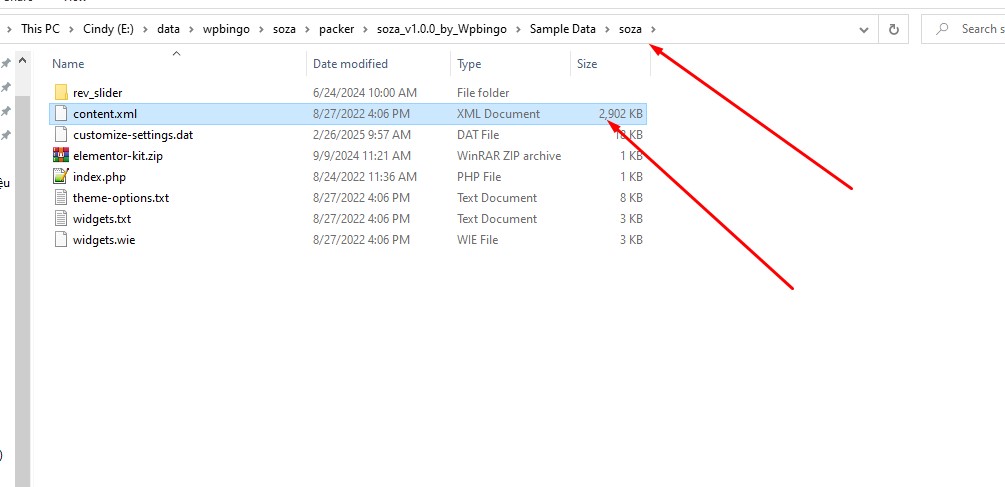Click the widgets.wie file icon
This screenshot has height=487, width=1005.
[61, 240]
